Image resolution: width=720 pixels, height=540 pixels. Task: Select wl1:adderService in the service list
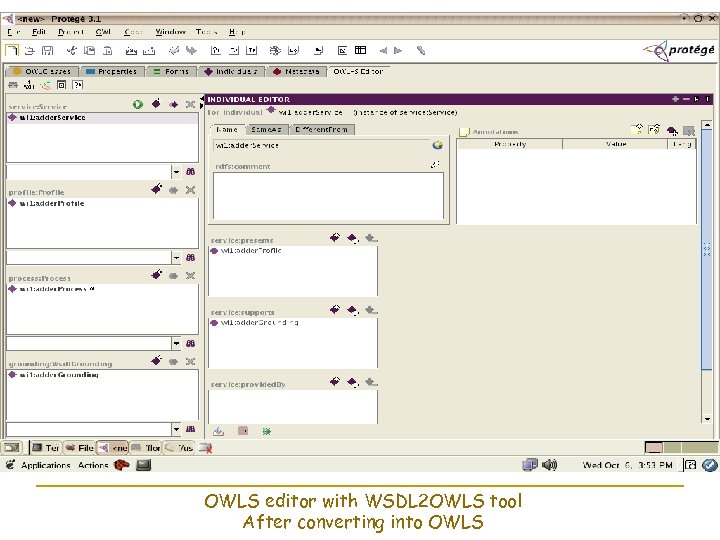(102, 118)
